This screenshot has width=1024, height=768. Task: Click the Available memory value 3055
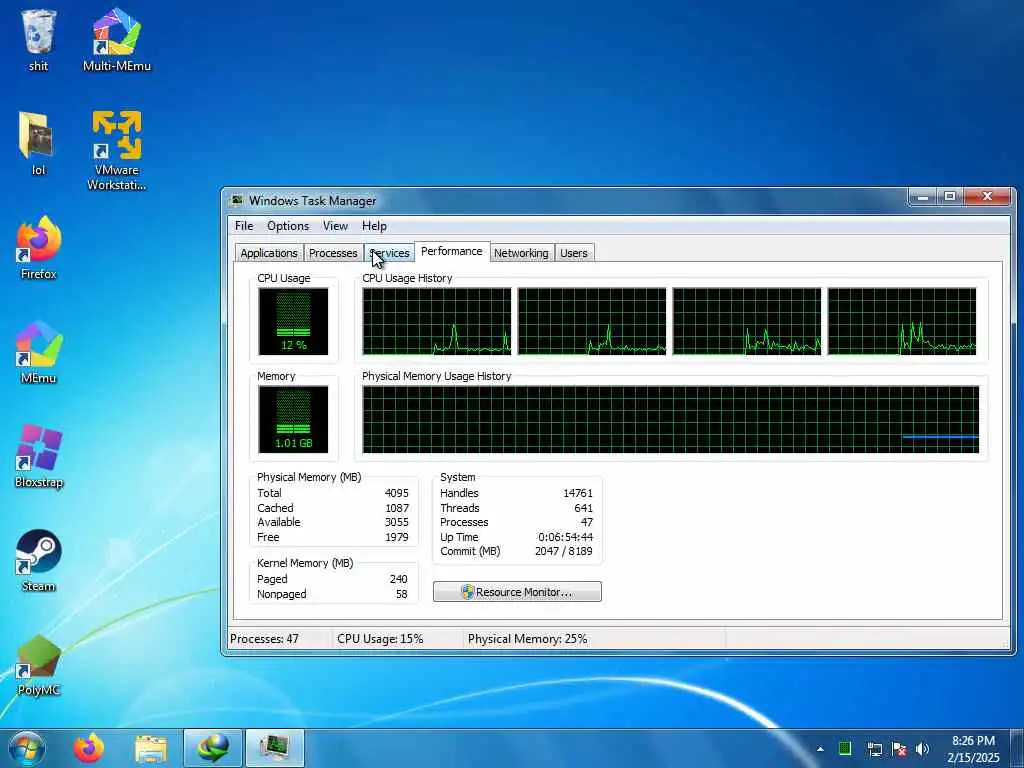pyautogui.click(x=396, y=522)
